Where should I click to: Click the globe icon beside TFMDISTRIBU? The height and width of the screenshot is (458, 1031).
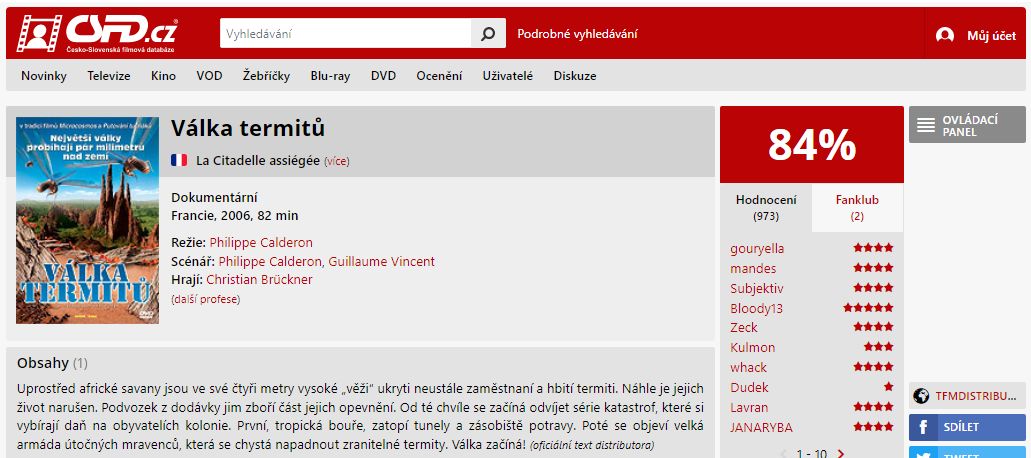pos(921,396)
